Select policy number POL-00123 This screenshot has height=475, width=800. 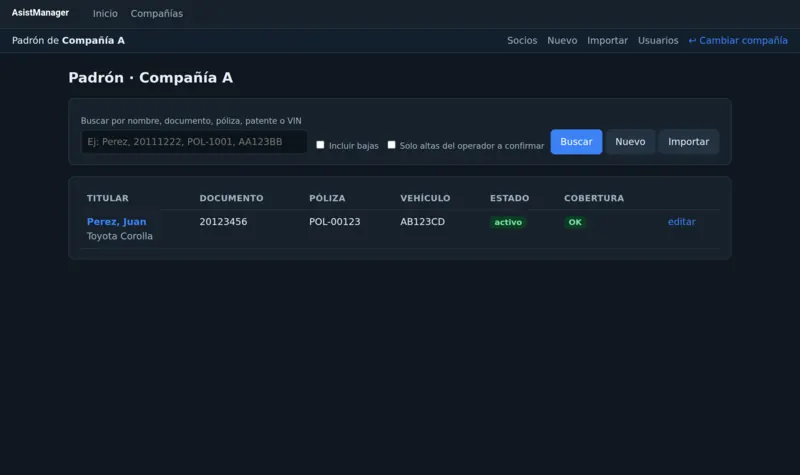point(335,221)
